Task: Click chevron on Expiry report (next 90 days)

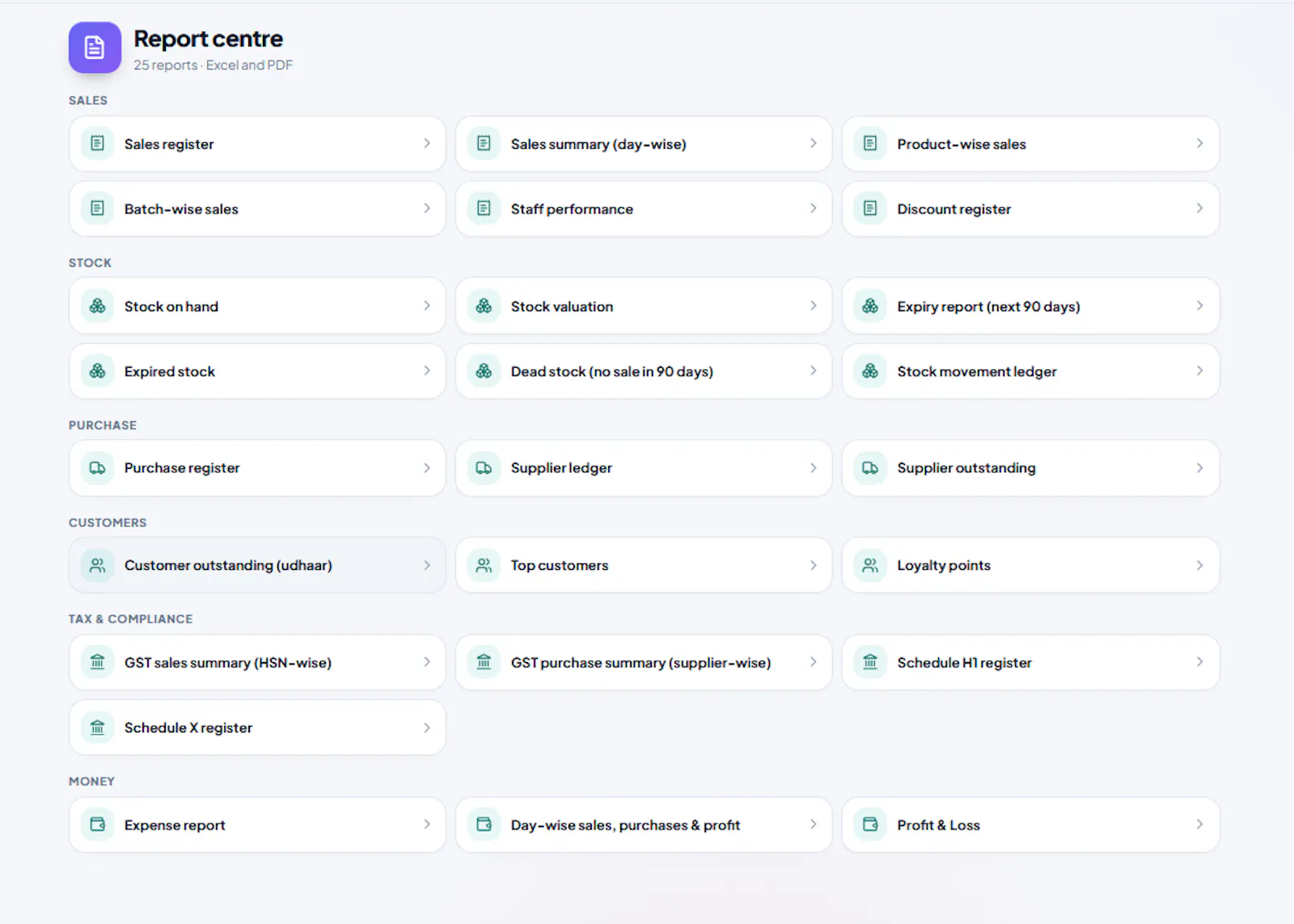Action: coord(1199,306)
